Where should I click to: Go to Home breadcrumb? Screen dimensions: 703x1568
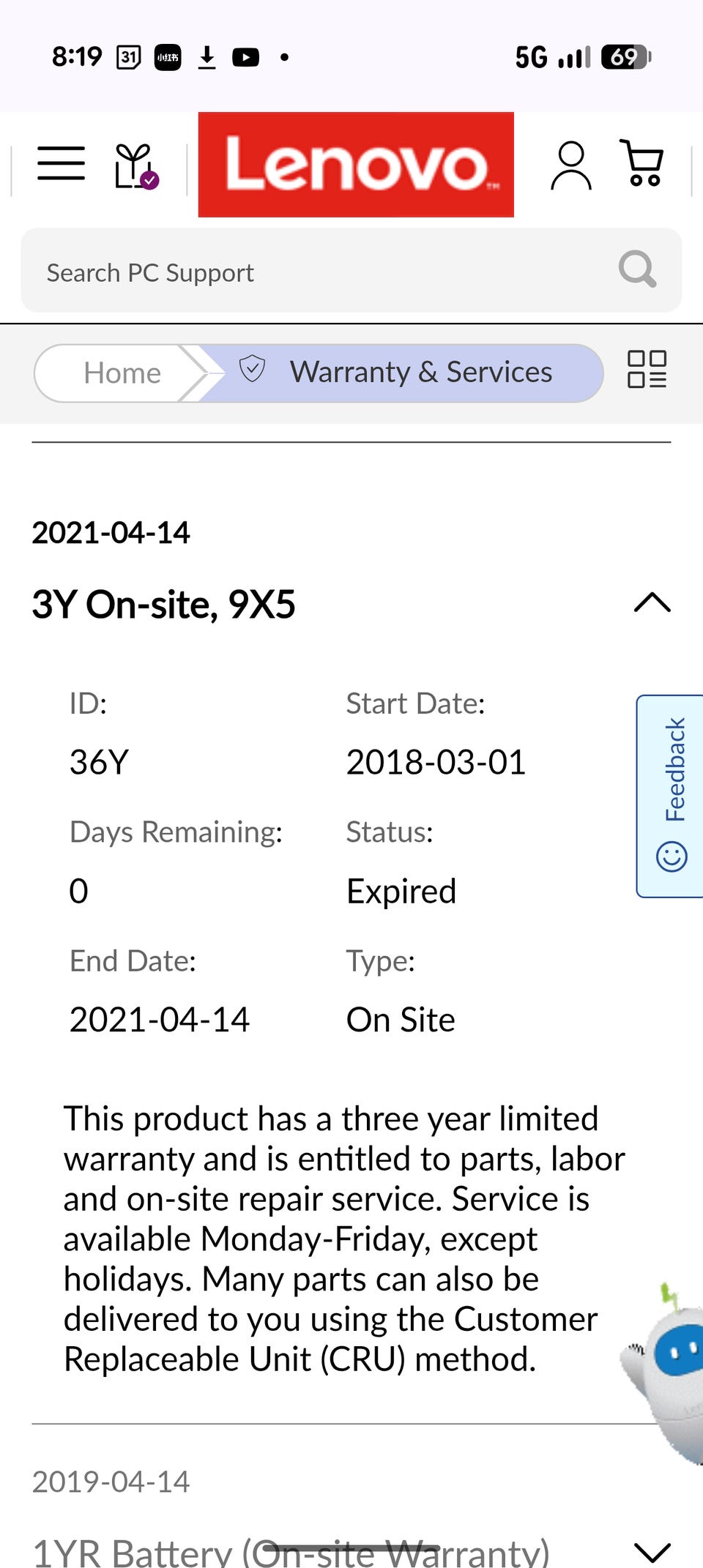[x=122, y=373]
